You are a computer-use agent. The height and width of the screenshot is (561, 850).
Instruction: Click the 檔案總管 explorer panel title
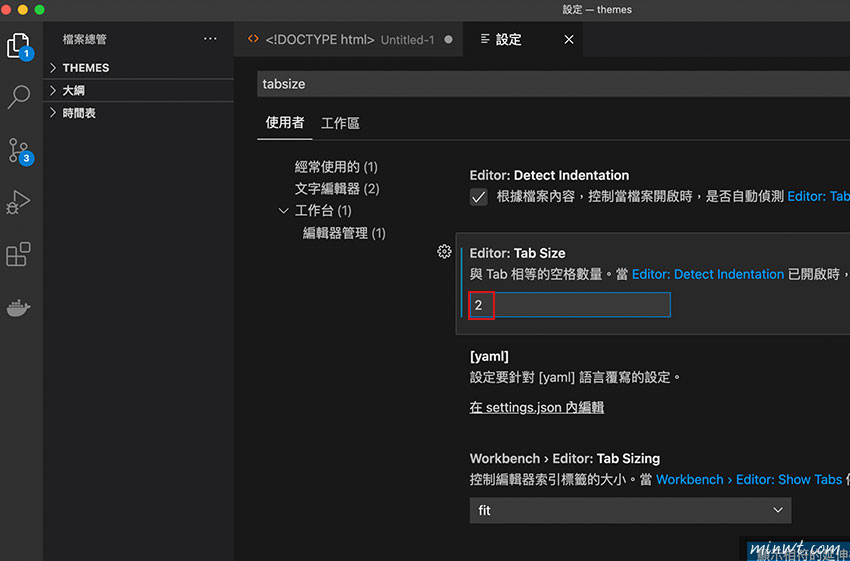tap(85, 39)
